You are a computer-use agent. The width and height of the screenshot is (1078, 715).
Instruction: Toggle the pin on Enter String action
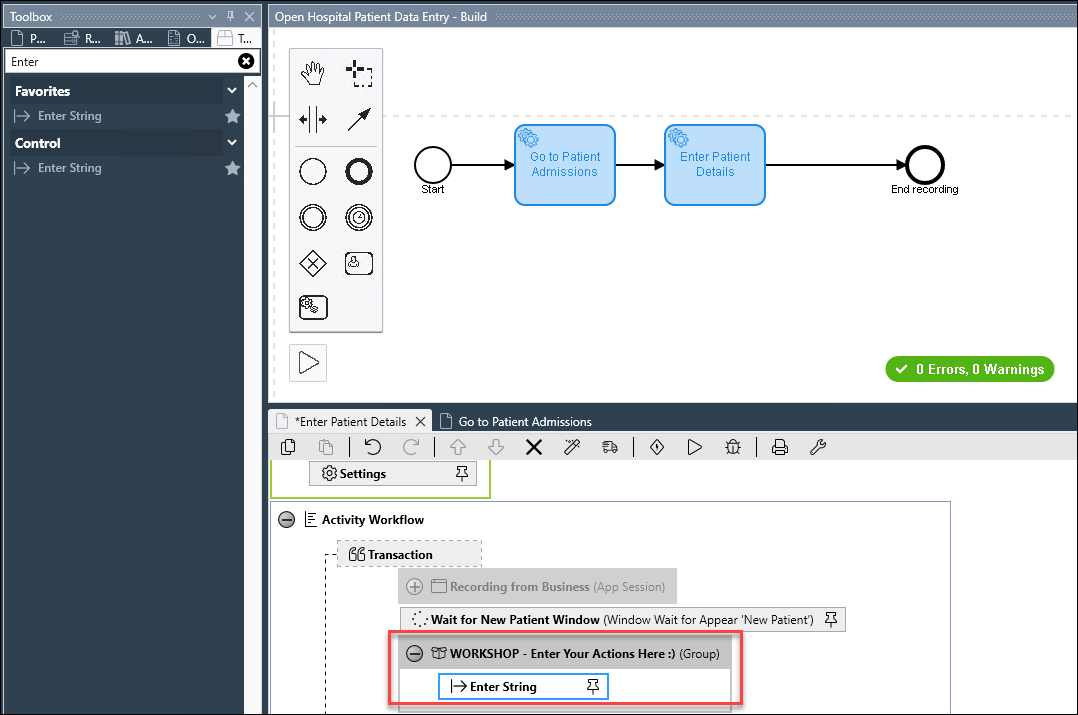593,686
